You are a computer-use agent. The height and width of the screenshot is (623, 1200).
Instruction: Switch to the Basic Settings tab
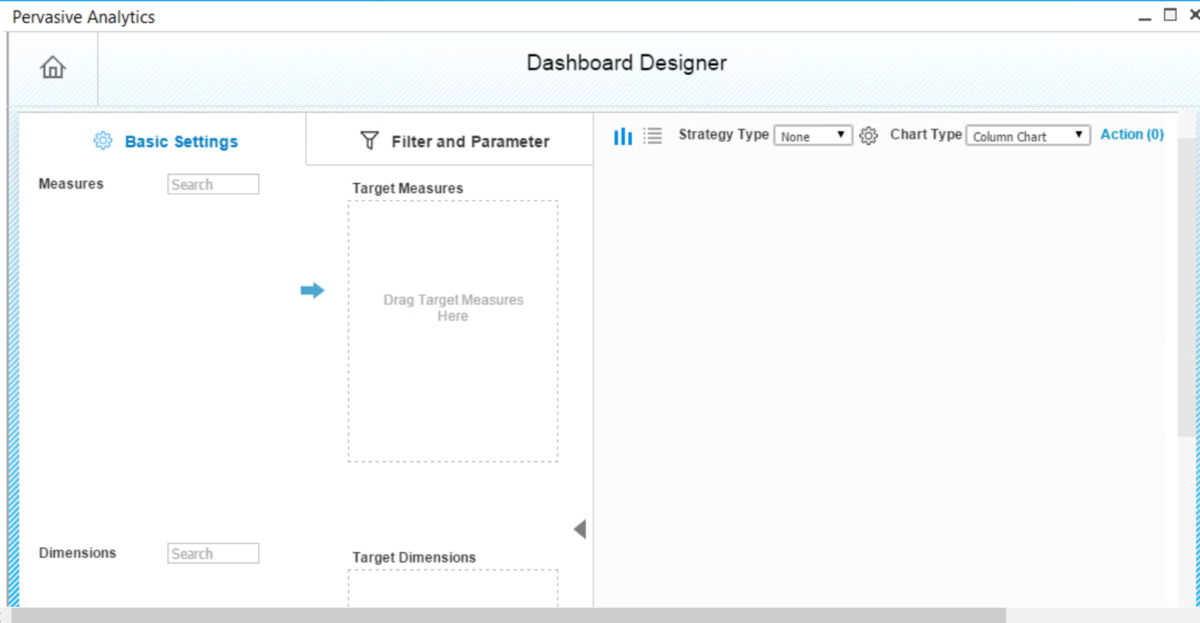pyautogui.click(x=180, y=141)
